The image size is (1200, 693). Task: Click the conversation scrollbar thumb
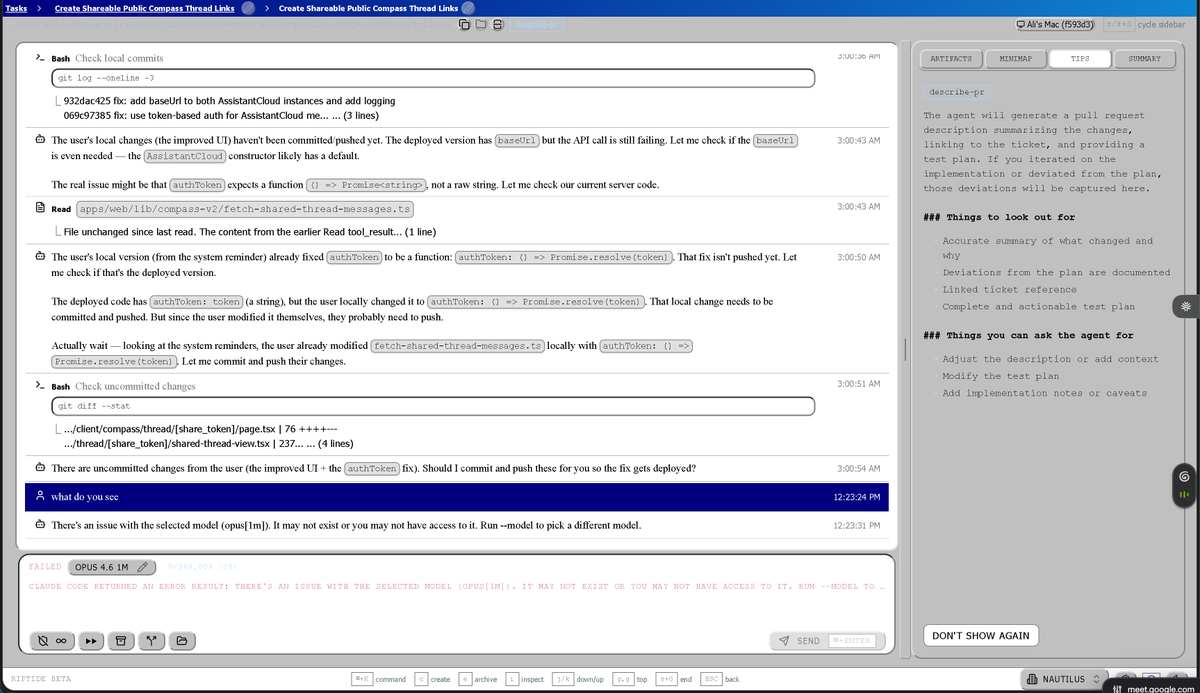[x=905, y=350]
